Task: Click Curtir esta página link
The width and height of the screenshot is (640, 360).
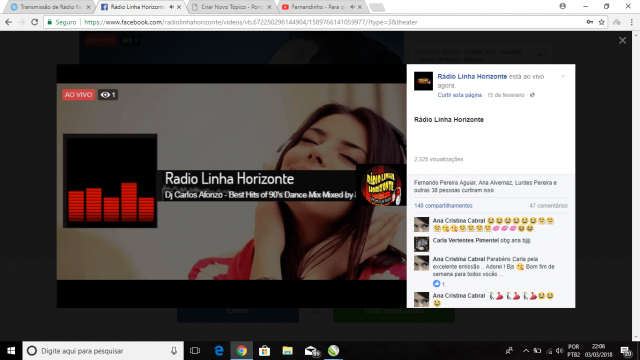Action: click(460, 95)
